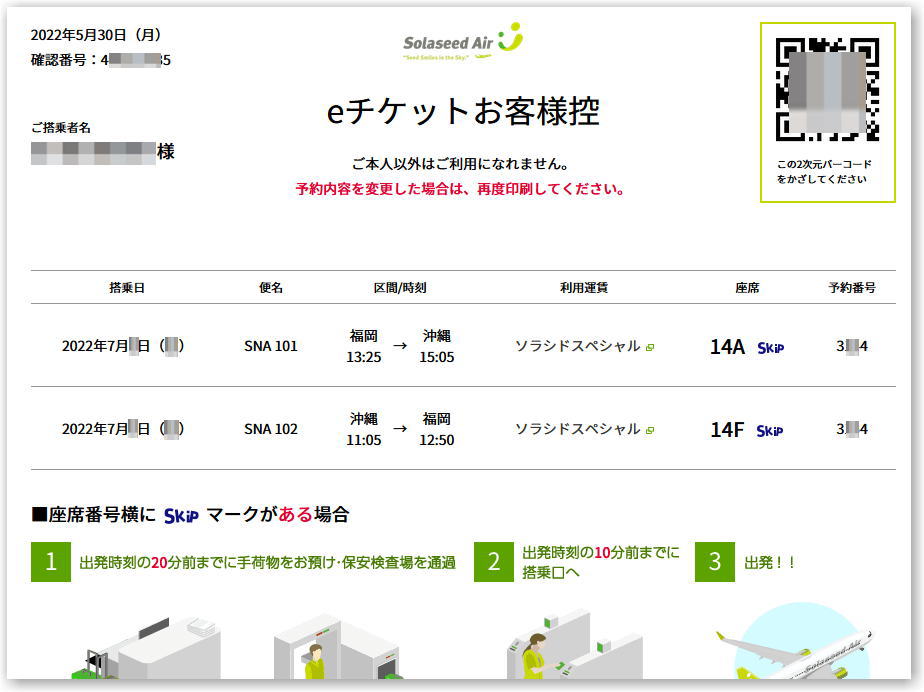Screen dimensions: 924x692
Task: Open fare info icon for SNA 101 row
Action: (x=649, y=348)
